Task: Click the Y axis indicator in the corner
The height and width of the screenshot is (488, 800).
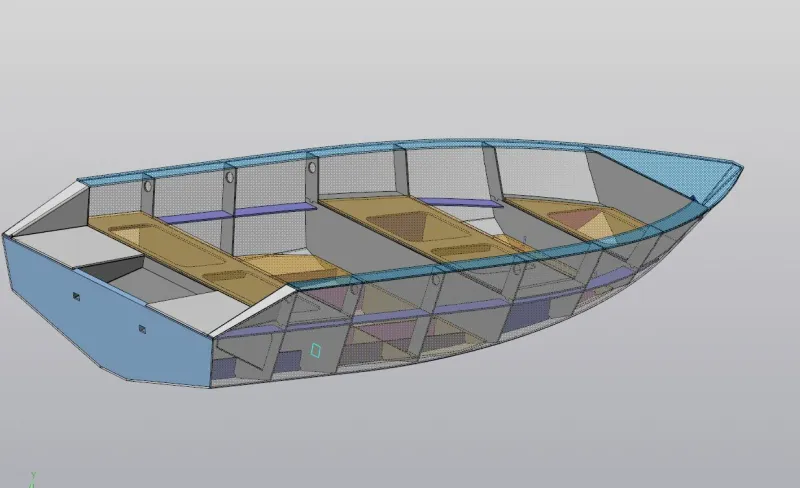Action: click(x=32, y=478)
